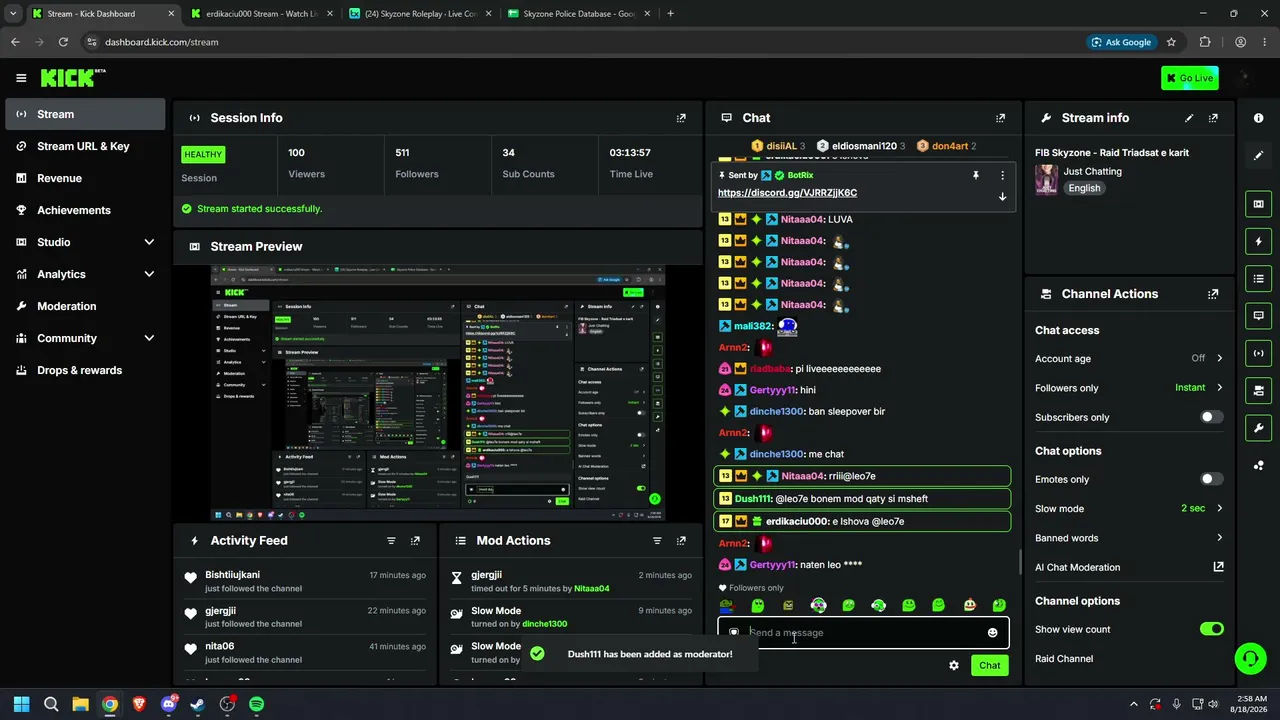Open Stream URL & Key page
This screenshot has width=1280, height=720.
[85, 146]
